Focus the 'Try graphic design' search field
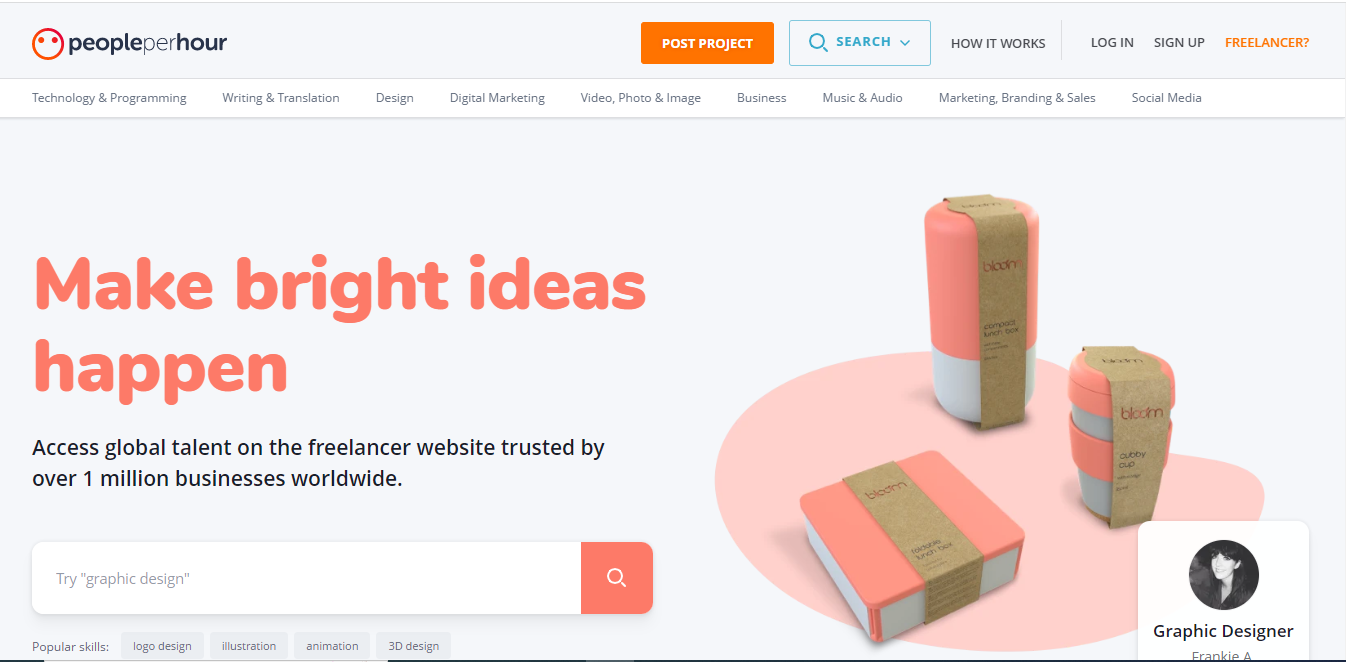Screen dimensions: 1346x662 click(x=306, y=578)
